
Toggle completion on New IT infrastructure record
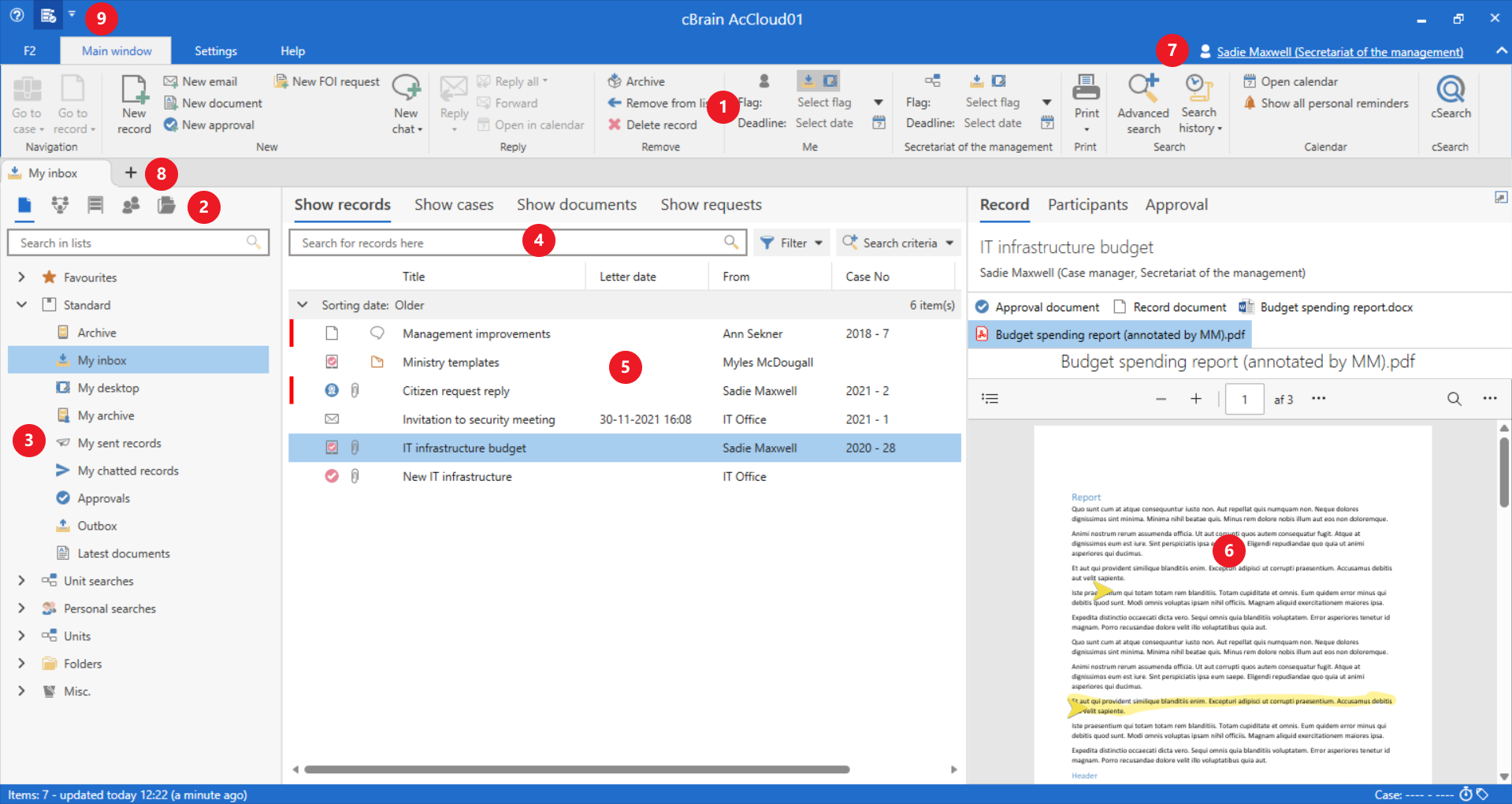click(x=332, y=476)
